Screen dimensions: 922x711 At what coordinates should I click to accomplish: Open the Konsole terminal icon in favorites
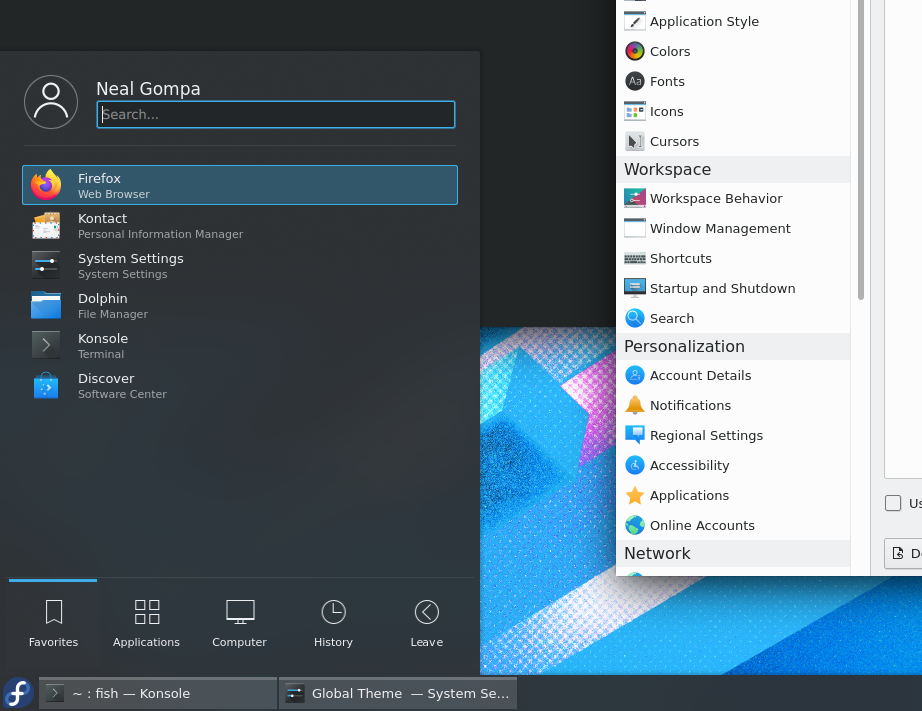[46, 345]
